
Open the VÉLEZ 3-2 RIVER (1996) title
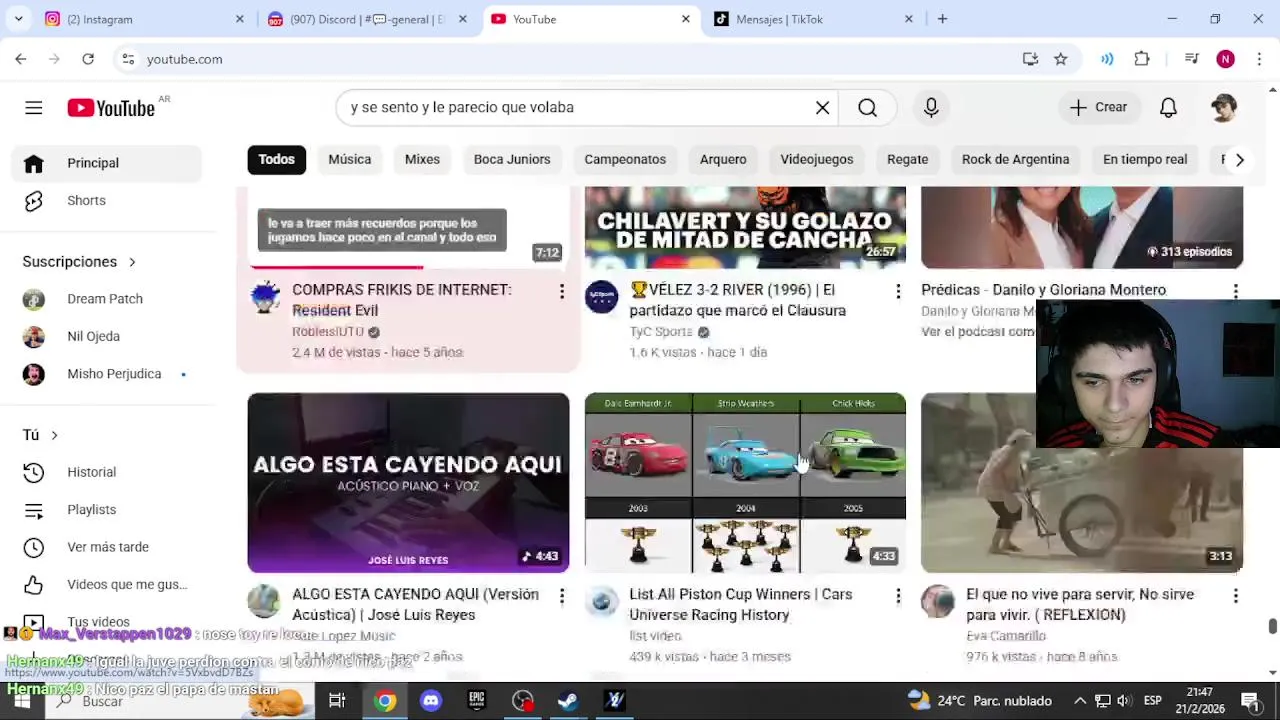738,300
